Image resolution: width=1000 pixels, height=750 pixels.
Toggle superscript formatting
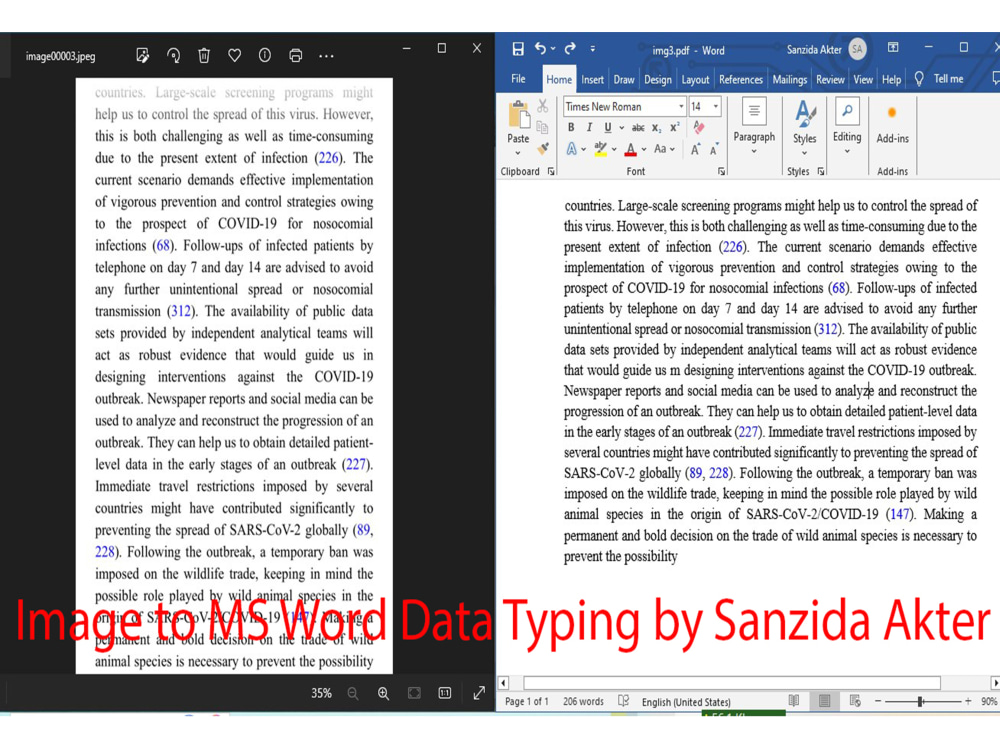pos(675,128)
